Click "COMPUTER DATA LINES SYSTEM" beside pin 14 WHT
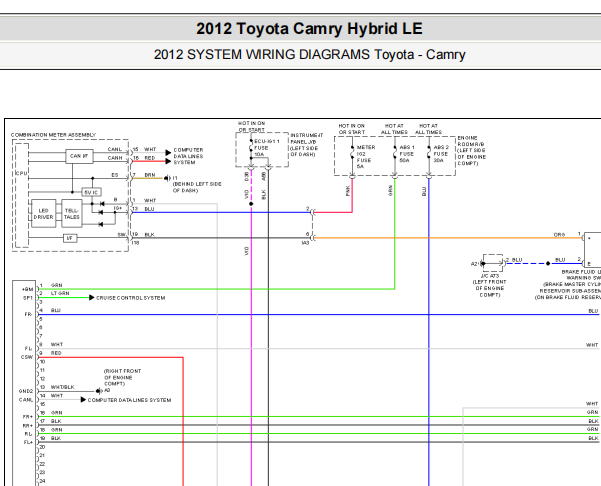This screenshot has width=601, height=486. [x=129, y=400]
